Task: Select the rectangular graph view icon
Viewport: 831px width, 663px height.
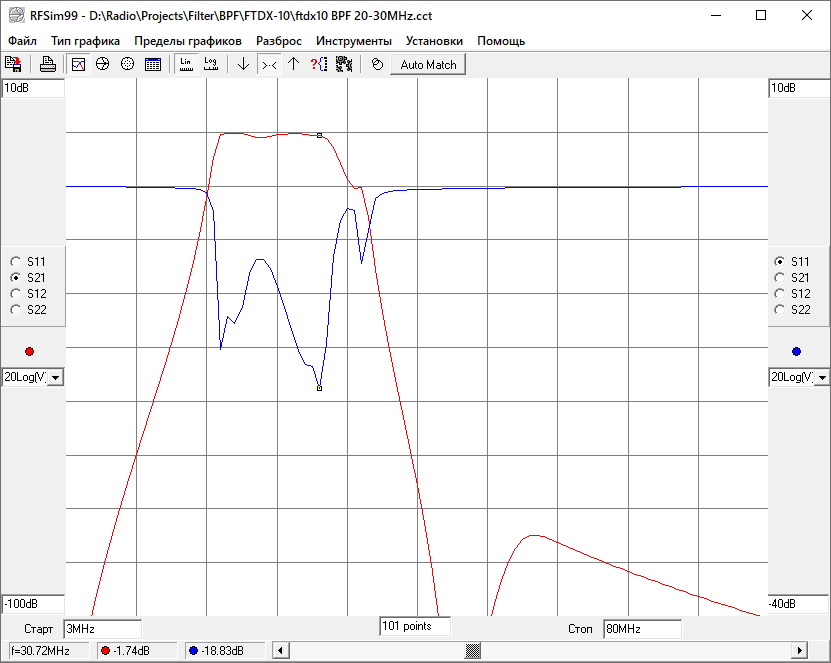Action: point(78,64)
